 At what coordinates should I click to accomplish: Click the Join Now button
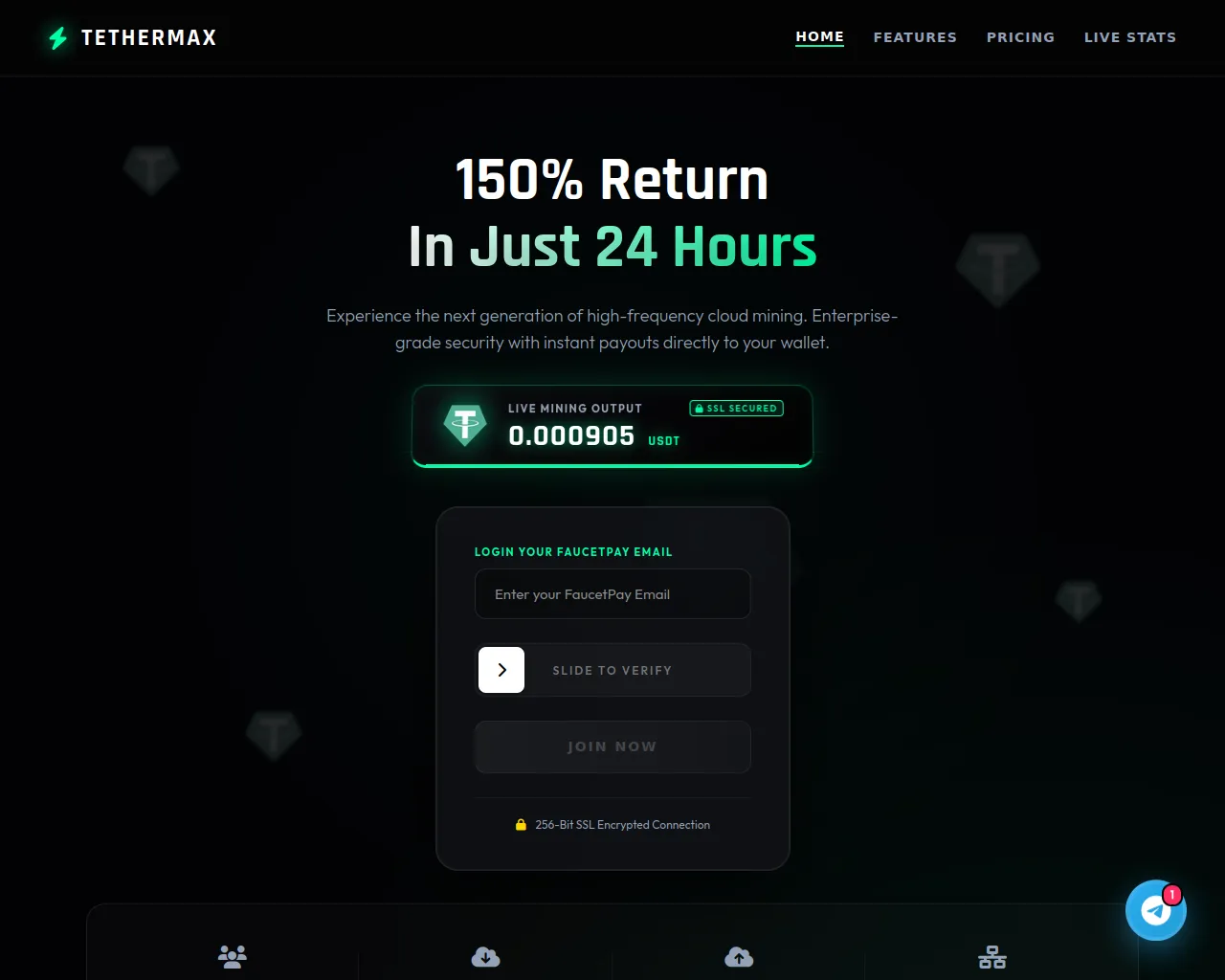pyautogui.click(x=612, y=746)
